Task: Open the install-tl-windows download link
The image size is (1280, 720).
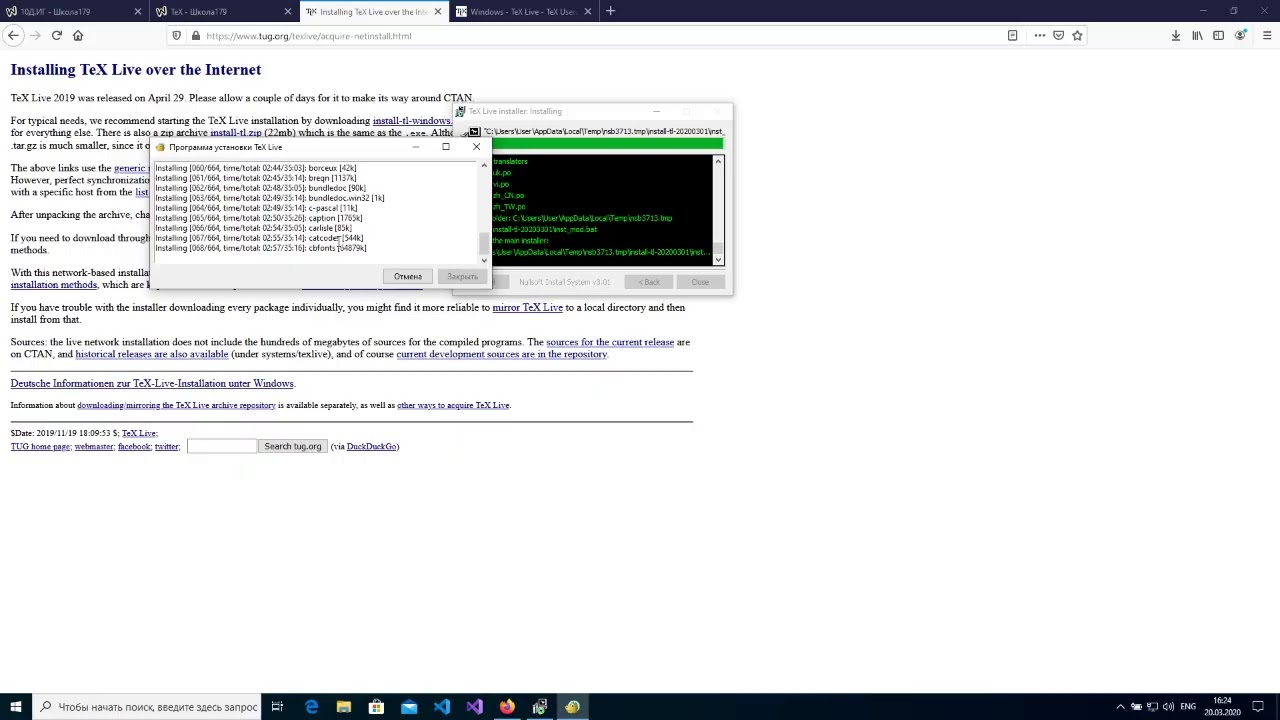Action: [412, 121]
